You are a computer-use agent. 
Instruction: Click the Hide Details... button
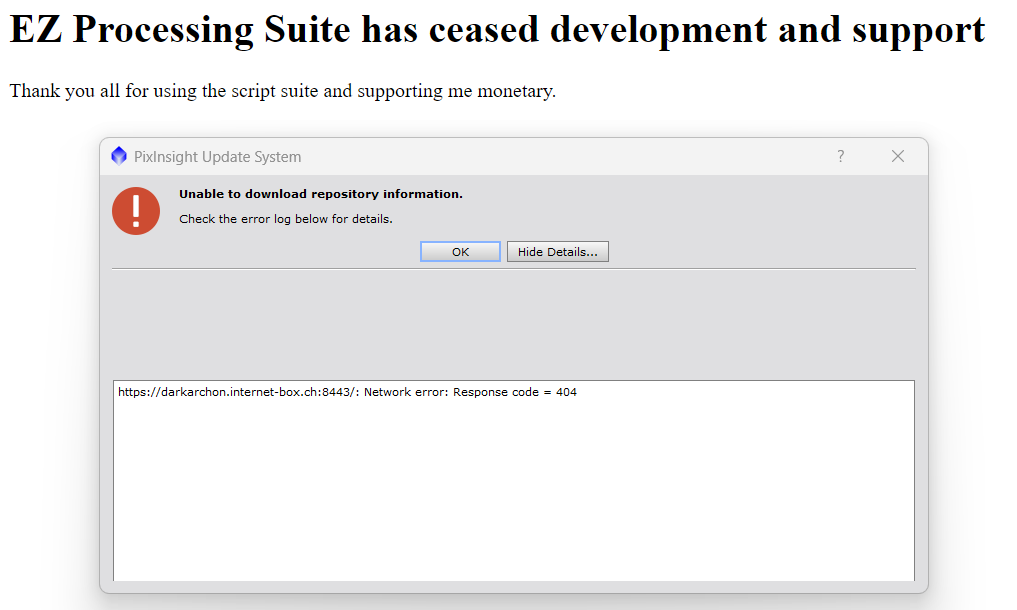(x=557, y=252)
